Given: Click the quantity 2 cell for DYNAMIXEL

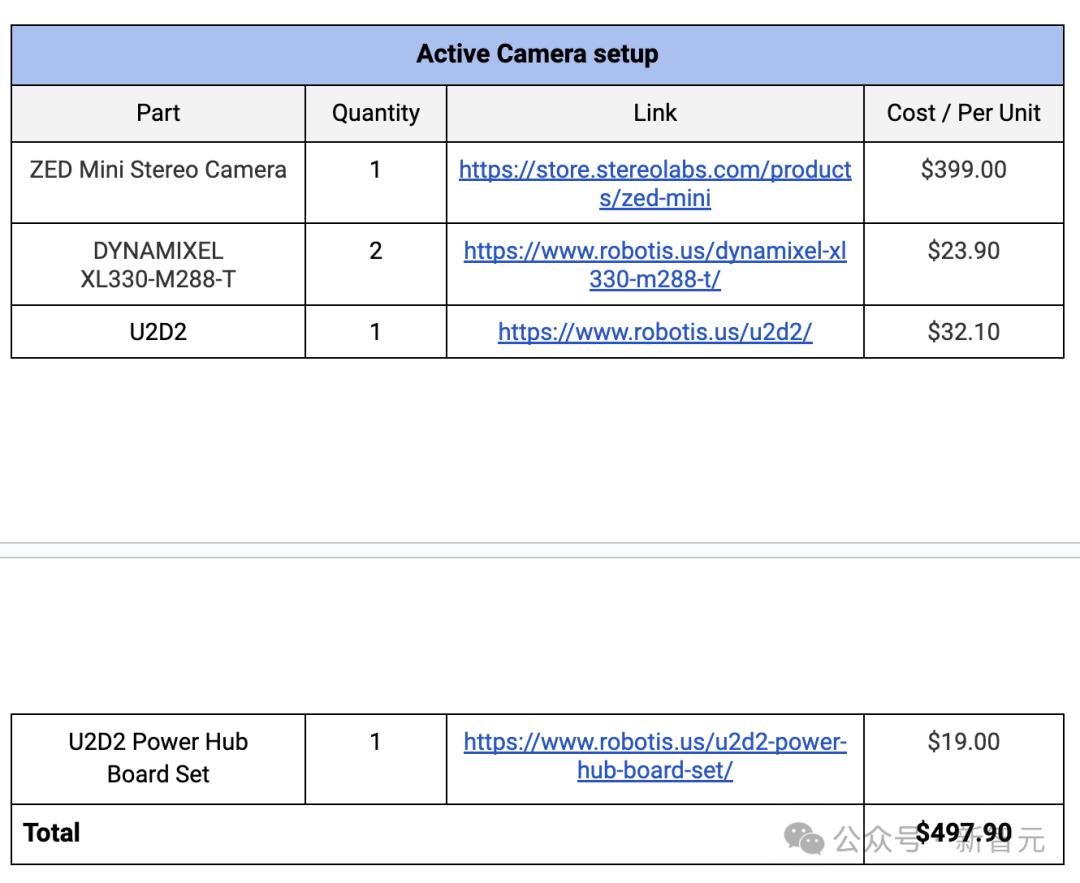Looking at the screenshot, I should tap(375, 264).
